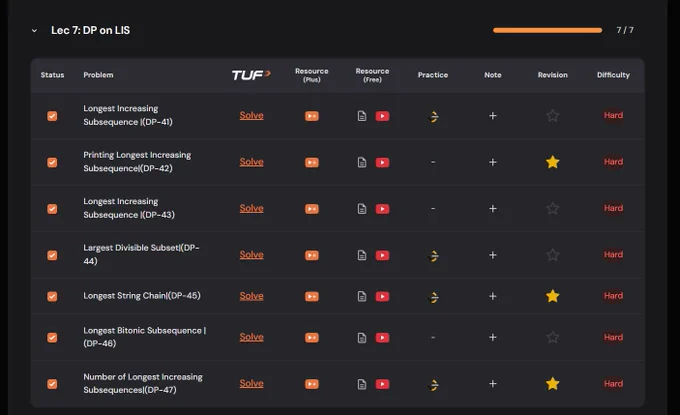Viewport: 680px width, 415px height.
Task: Click the Lec 7 orange progress bar
Action: click(x=547, y=30)
